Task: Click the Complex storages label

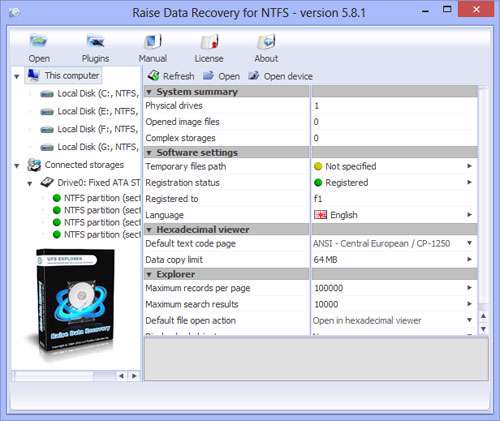Action: click(x=180, y=138)
